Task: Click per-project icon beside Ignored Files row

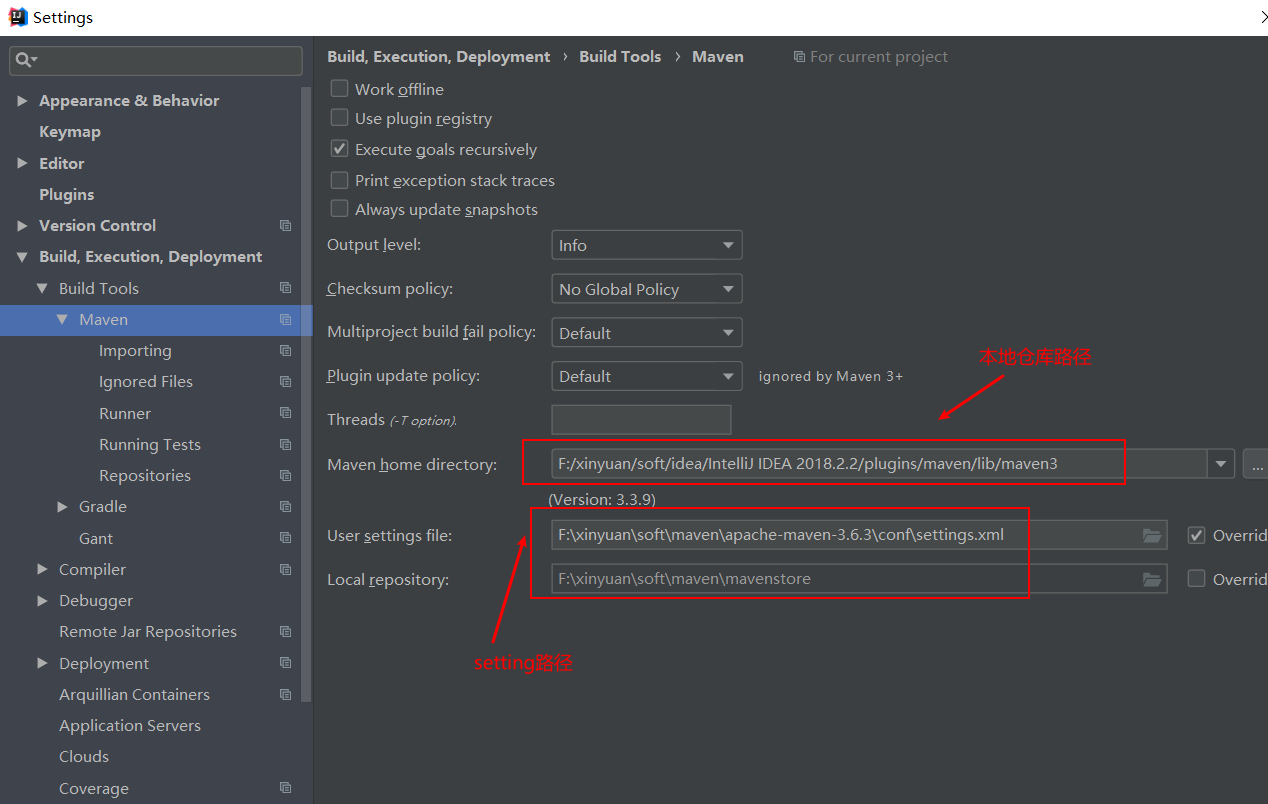Action: tap(286, 382)
